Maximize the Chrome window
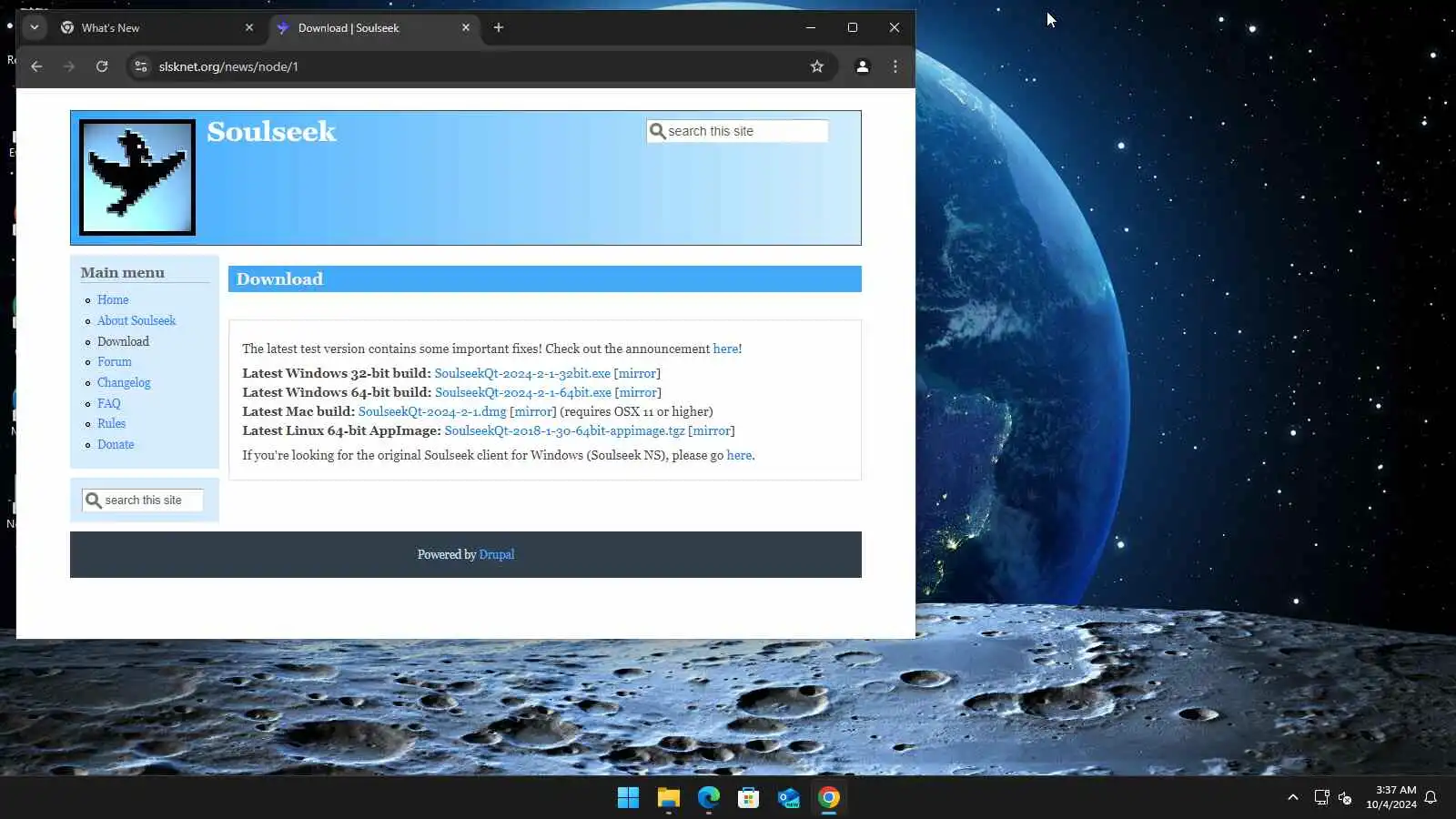This screenshot has height=819, width=1456. coord(853,27)
